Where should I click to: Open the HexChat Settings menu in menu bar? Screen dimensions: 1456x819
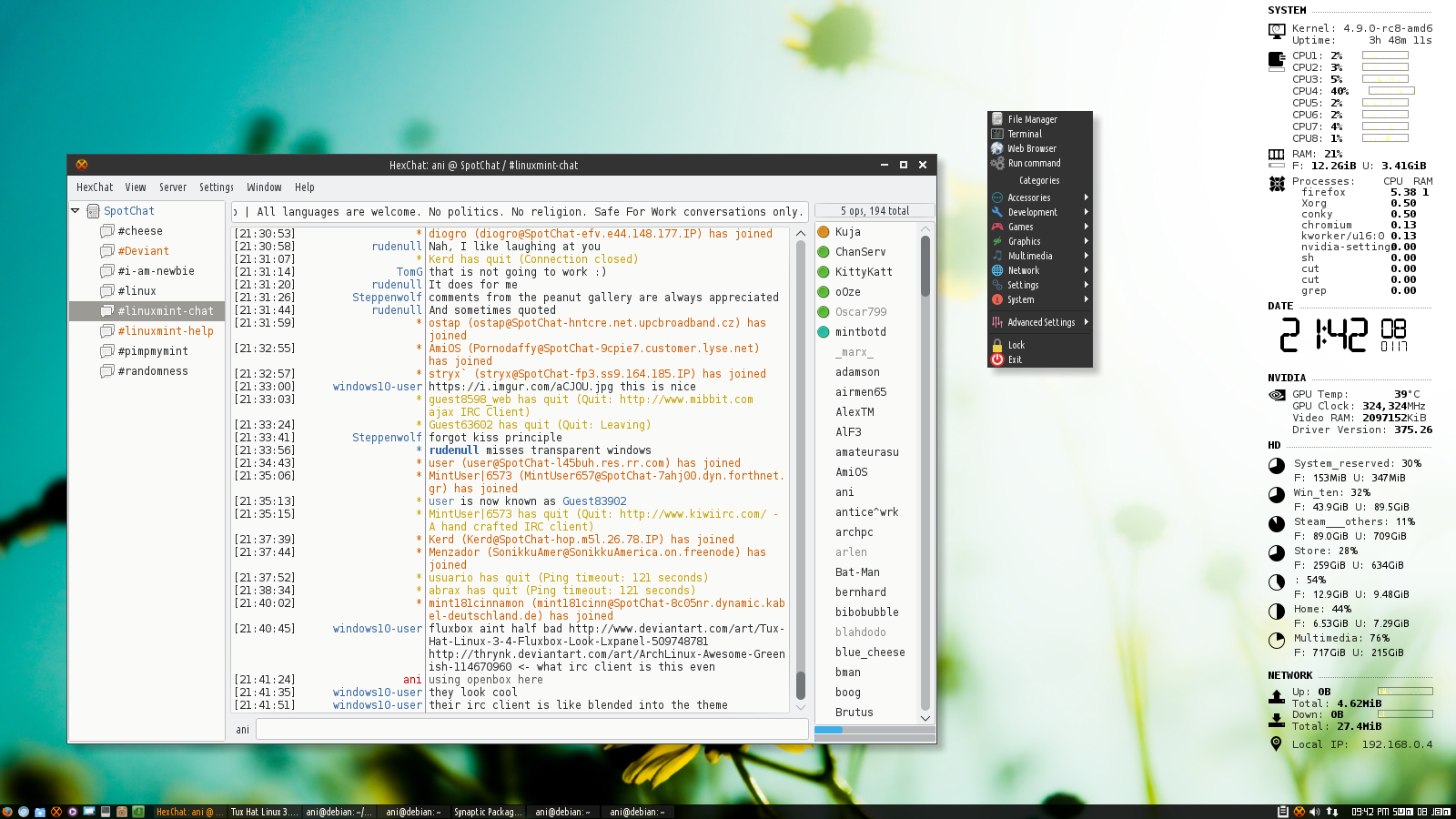(x=217, y=187)
